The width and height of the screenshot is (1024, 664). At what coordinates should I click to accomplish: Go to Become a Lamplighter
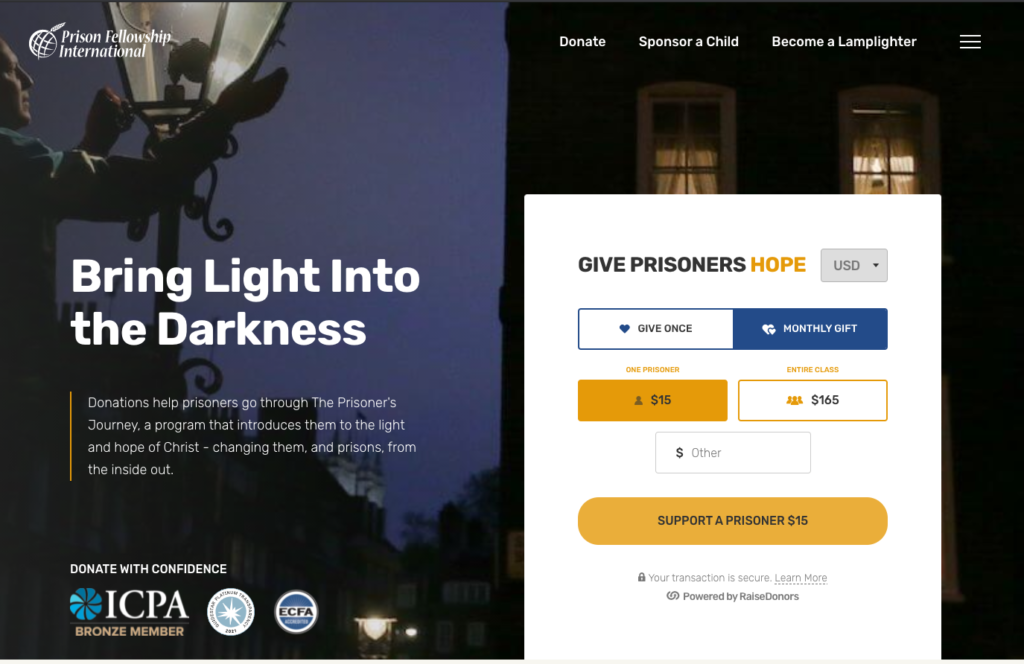pos(844,42)
